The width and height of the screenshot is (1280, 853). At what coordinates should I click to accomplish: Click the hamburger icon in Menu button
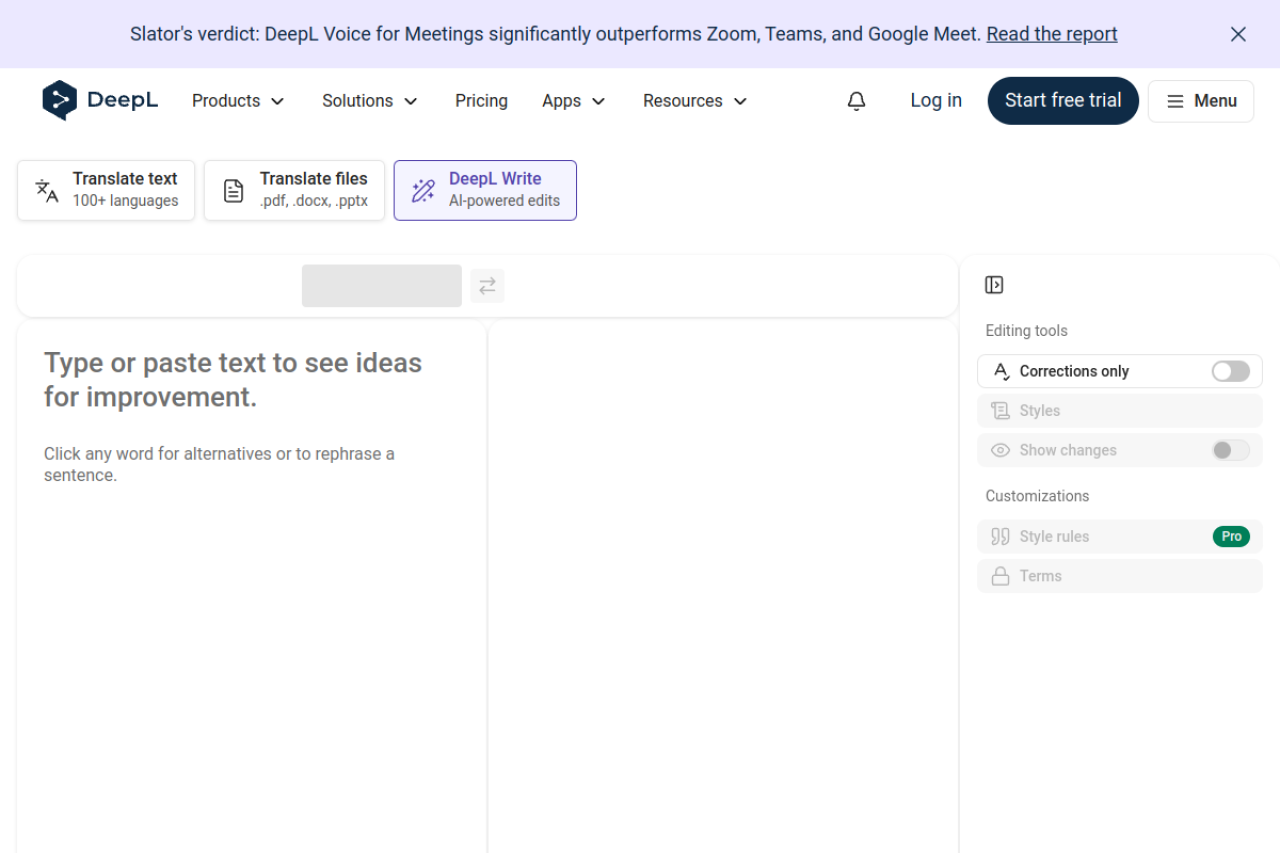click(x=1175, y=101)
